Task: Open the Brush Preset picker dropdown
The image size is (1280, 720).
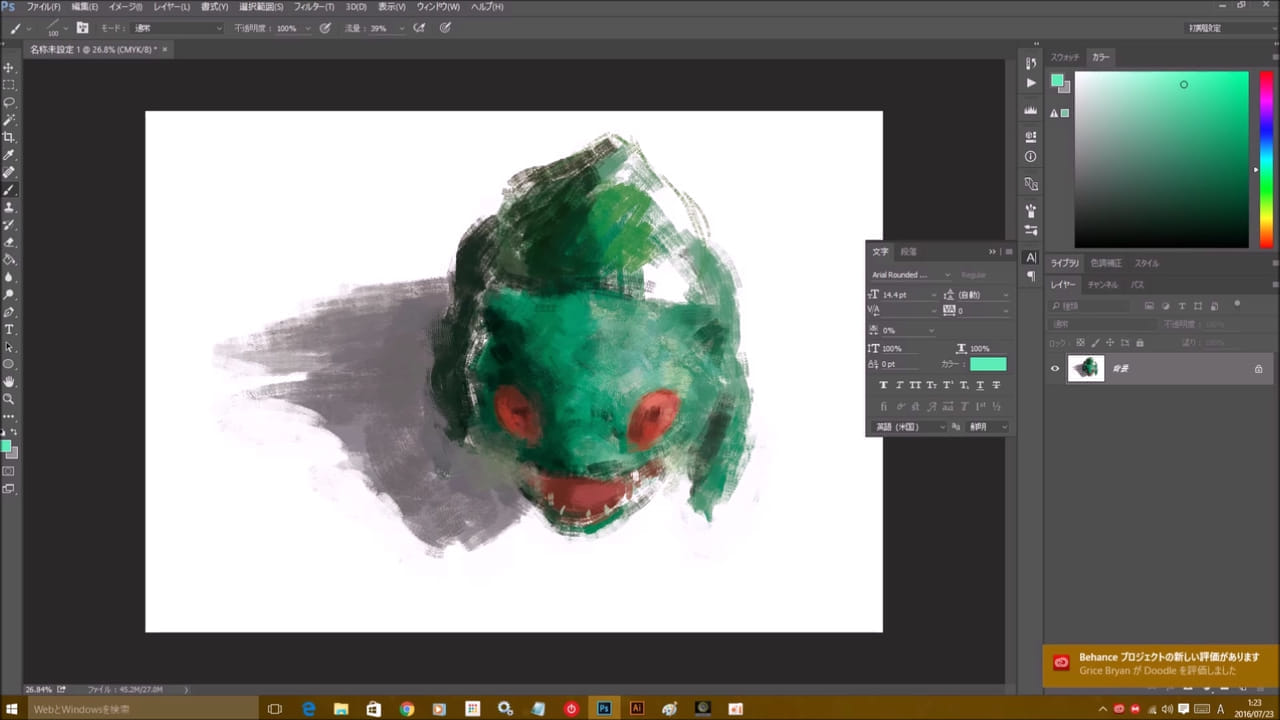Action: coord(66,28)
